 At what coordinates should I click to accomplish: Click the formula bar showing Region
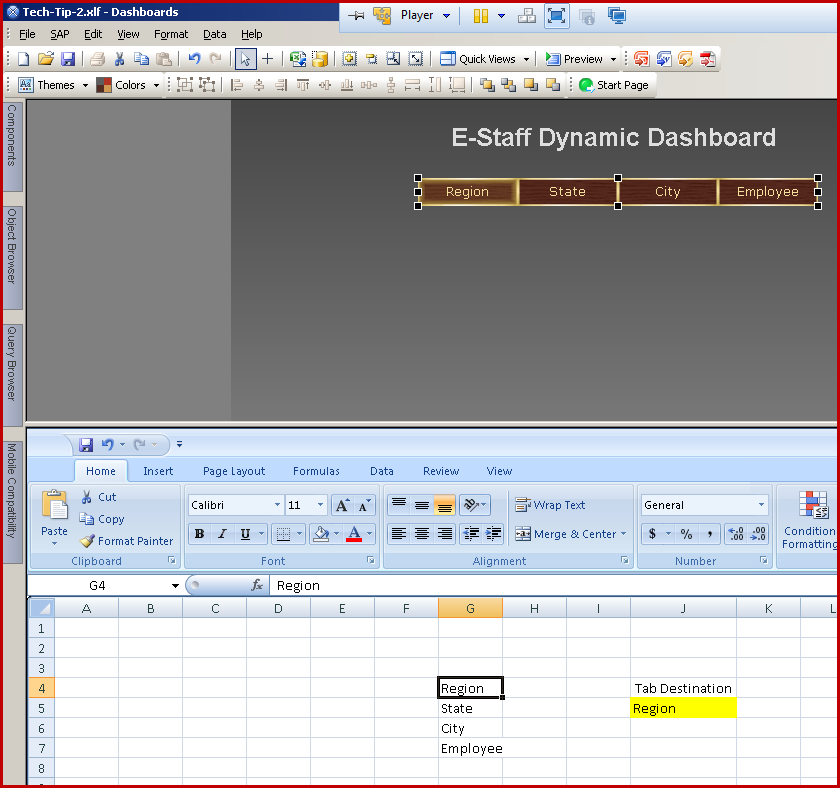552,586
